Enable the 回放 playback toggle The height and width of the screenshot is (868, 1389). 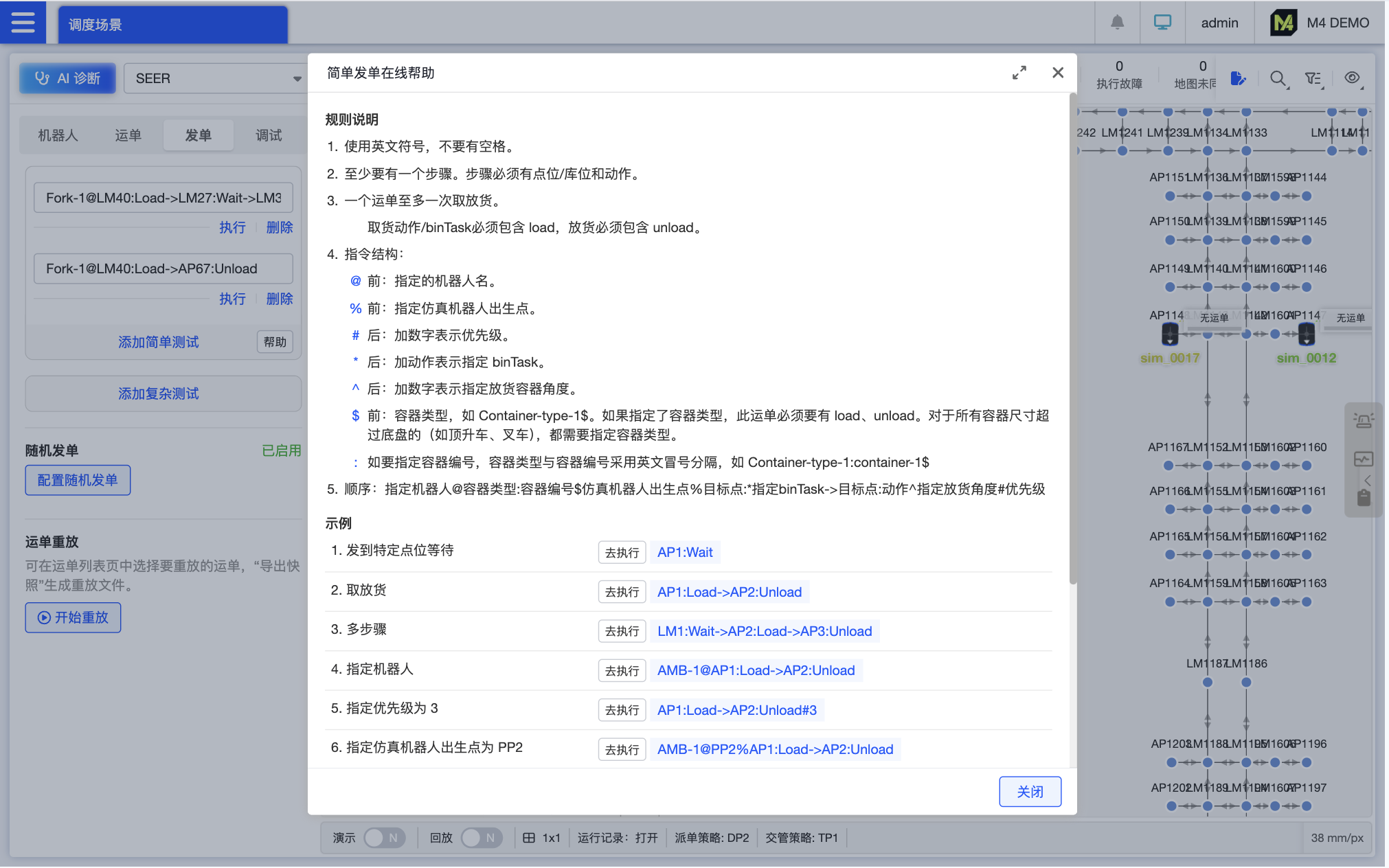482,837
